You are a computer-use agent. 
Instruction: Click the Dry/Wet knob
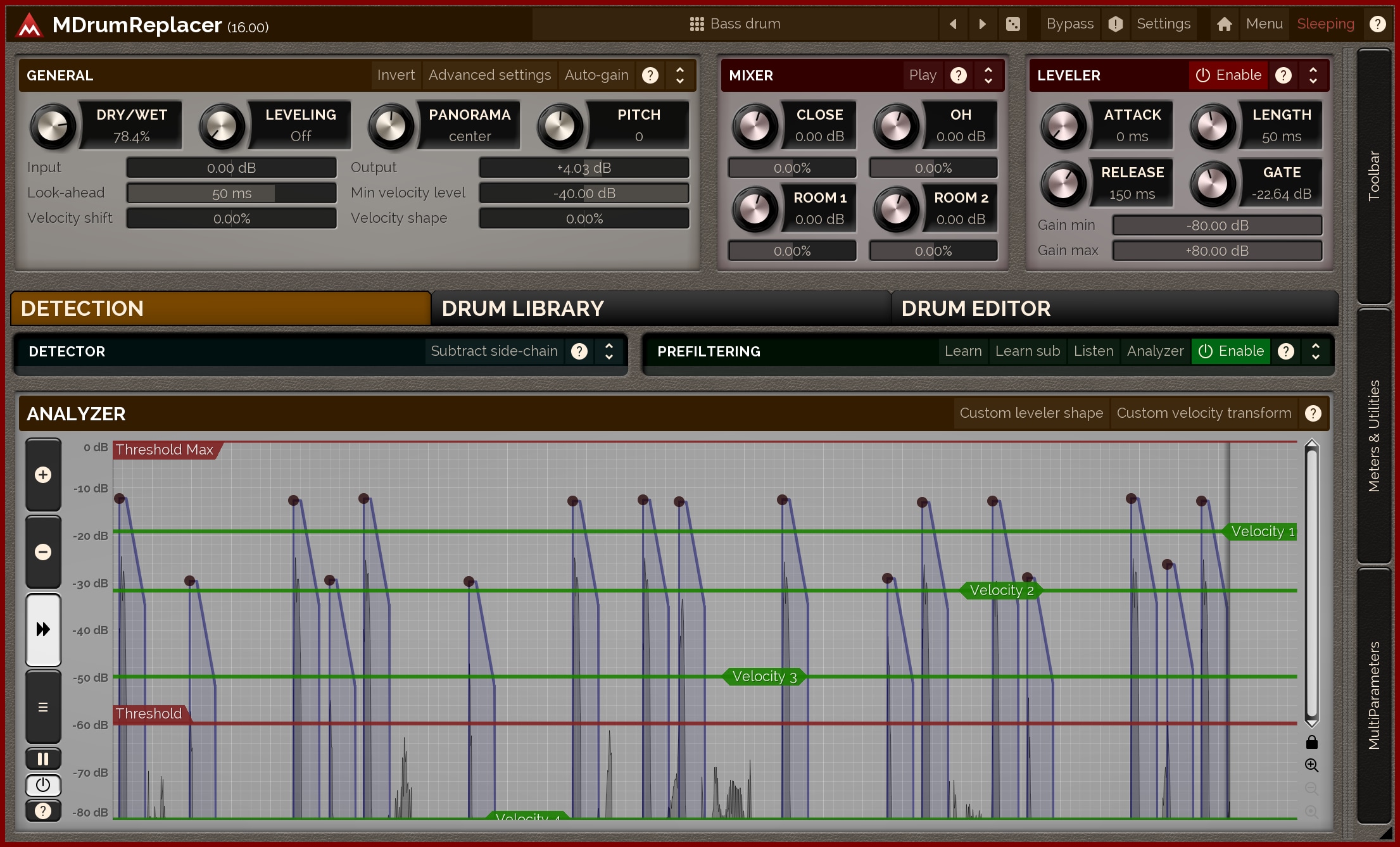(x=53, y=126)
